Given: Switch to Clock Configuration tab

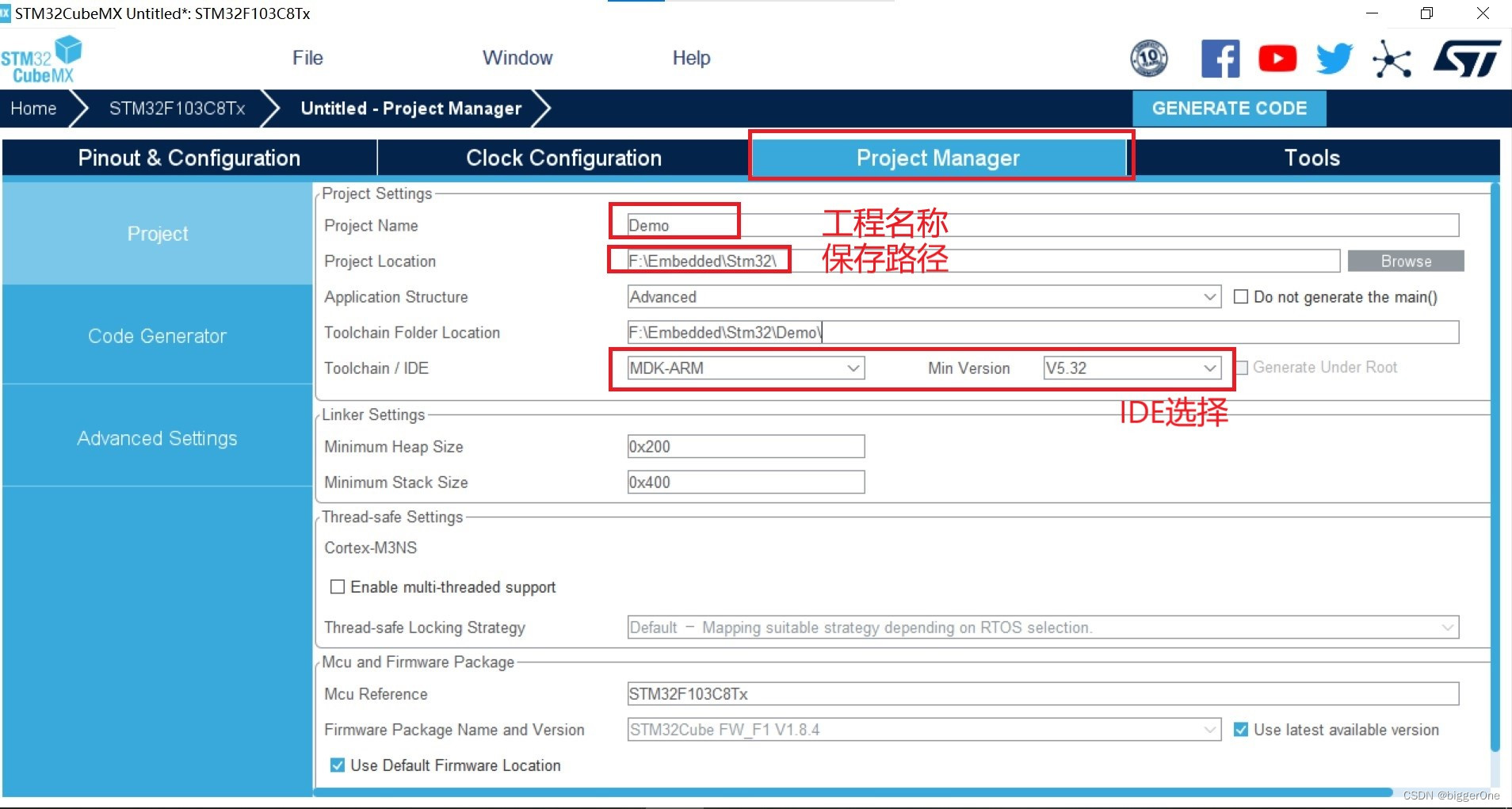Looking at the screenshot, I should click(563, 158).
